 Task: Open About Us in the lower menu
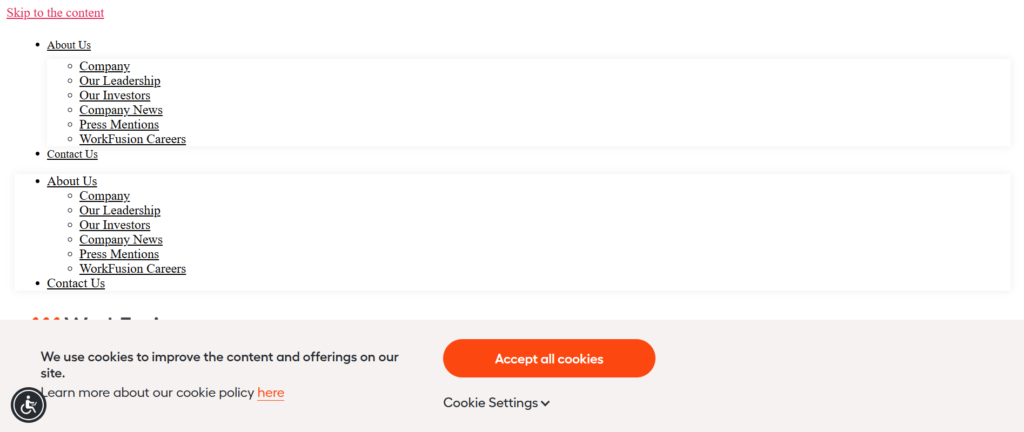point(72,181)
